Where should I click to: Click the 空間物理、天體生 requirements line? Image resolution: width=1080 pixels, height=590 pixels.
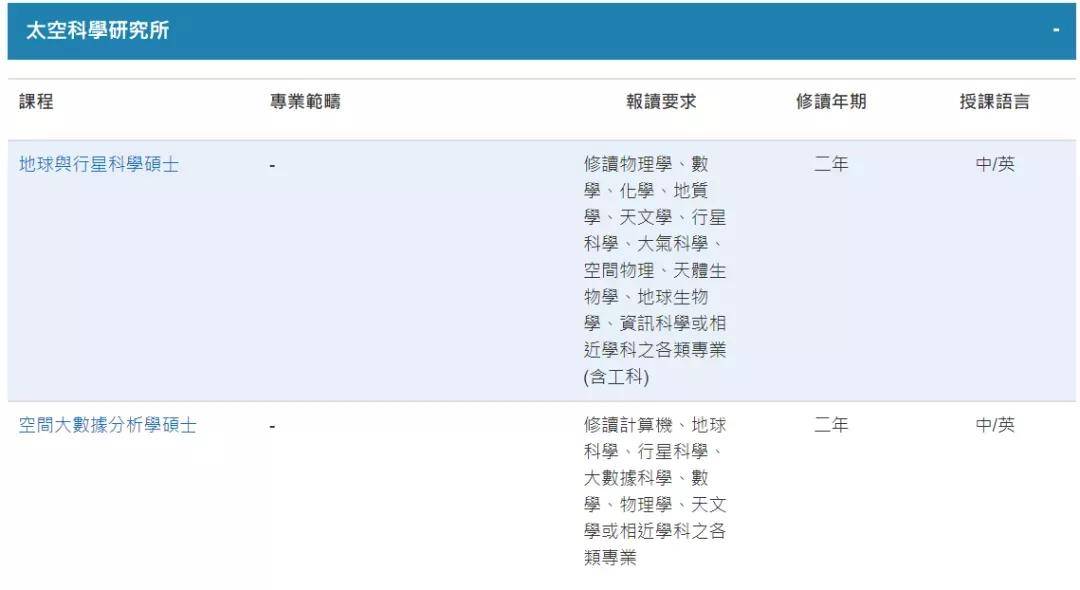pyautogui.click(x=655, y=271)
